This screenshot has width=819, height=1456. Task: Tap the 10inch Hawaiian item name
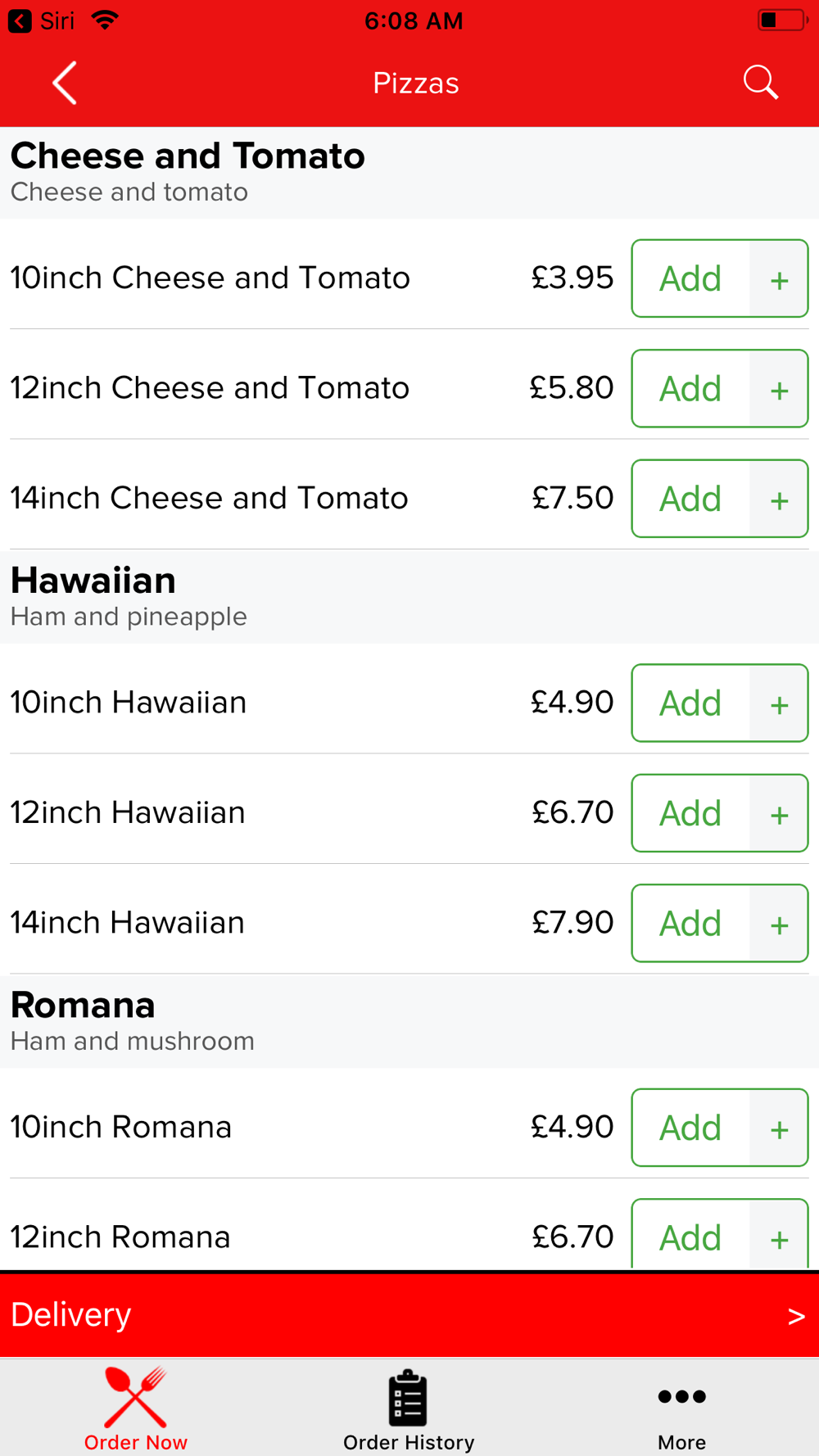coord(129,702)
